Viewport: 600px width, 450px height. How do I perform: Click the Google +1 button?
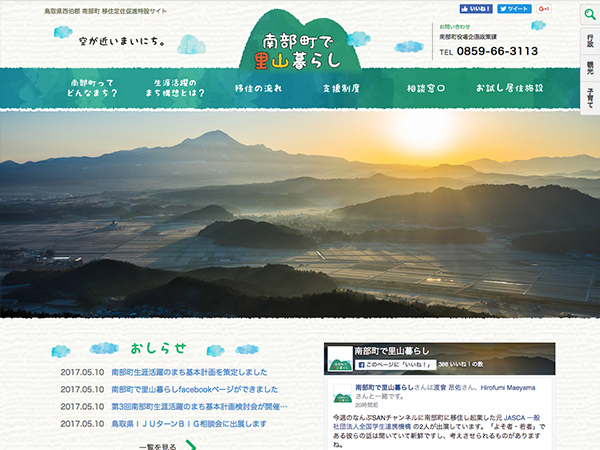tap(544, 9)
